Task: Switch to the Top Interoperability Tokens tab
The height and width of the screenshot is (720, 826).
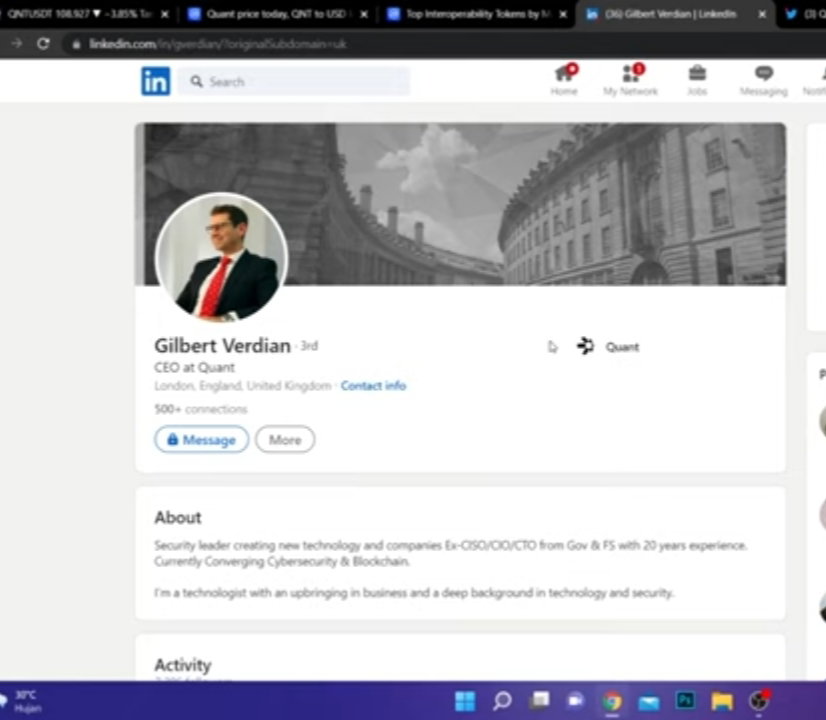Action: tap(477, 14)
